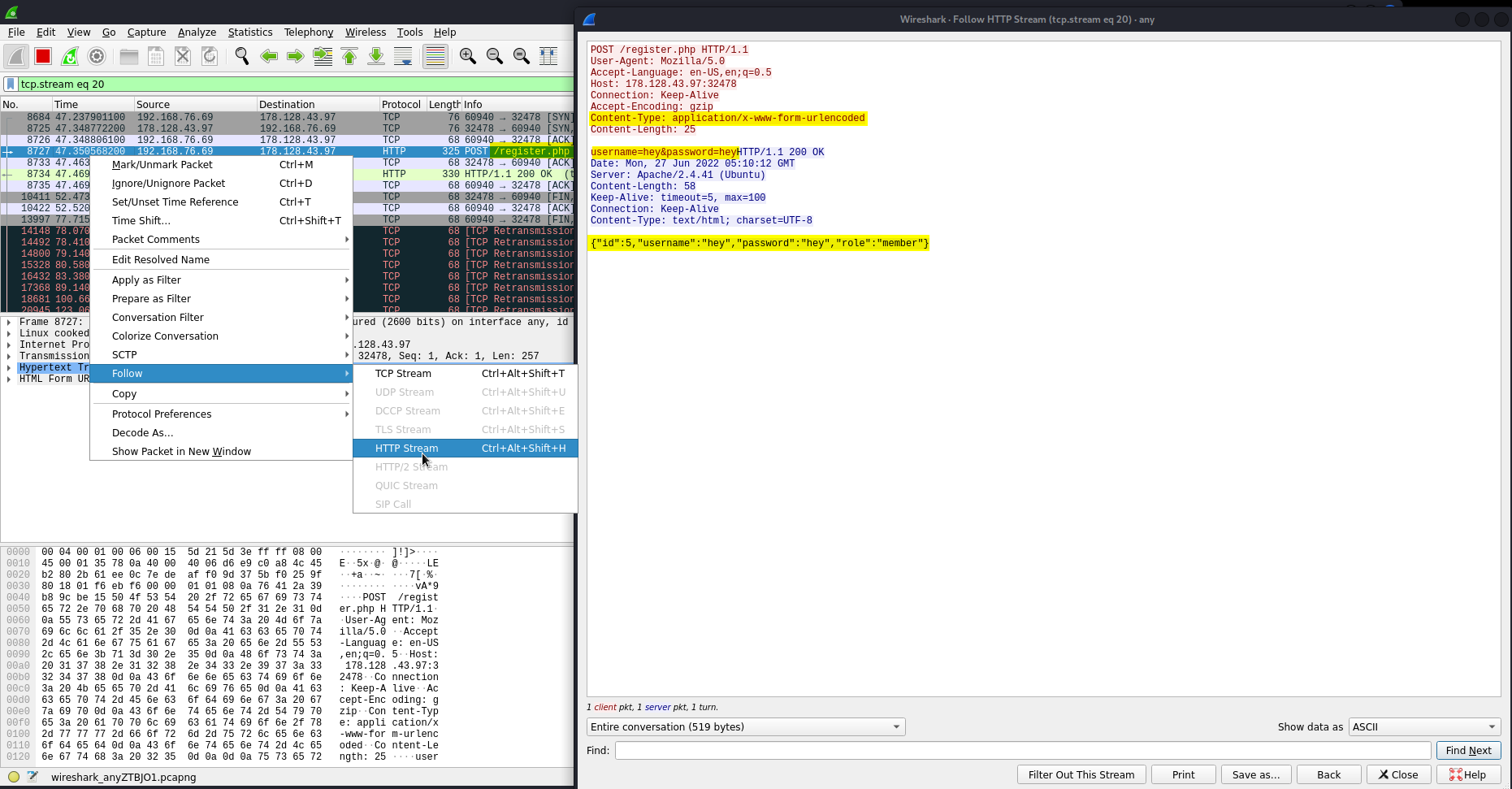This screenshot has height=789, width=1512.
Task: Open the Statistics menu
Action: click(250, 32)
